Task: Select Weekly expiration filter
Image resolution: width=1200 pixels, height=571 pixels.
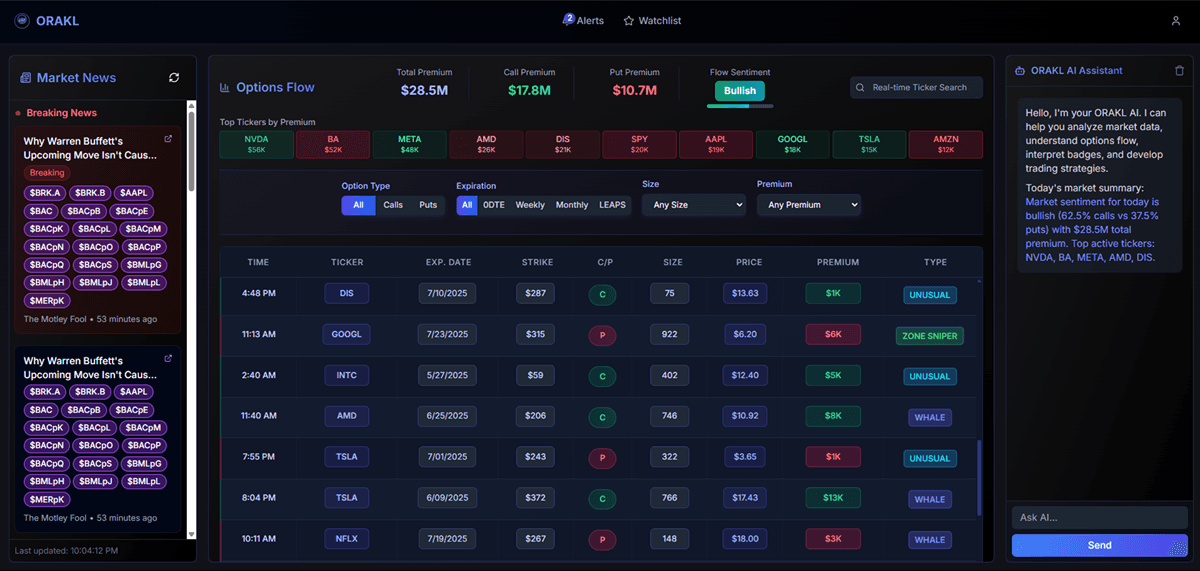Action: tap(530, 205)
